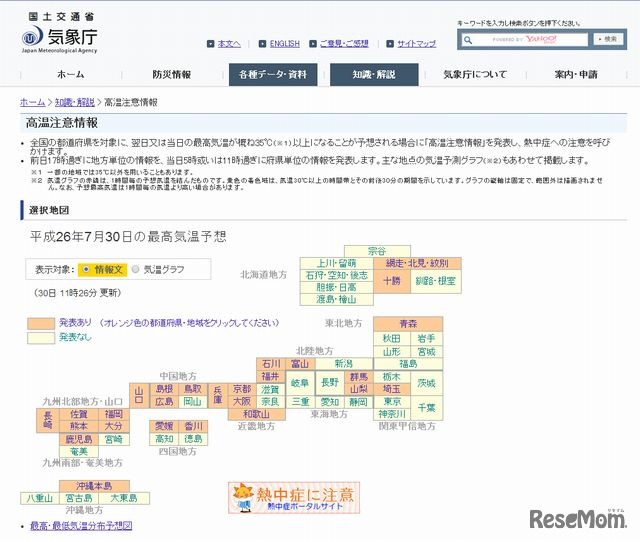Select 八重山 region cell
Viewport: 640px width, 542px height.
point(40,498)
